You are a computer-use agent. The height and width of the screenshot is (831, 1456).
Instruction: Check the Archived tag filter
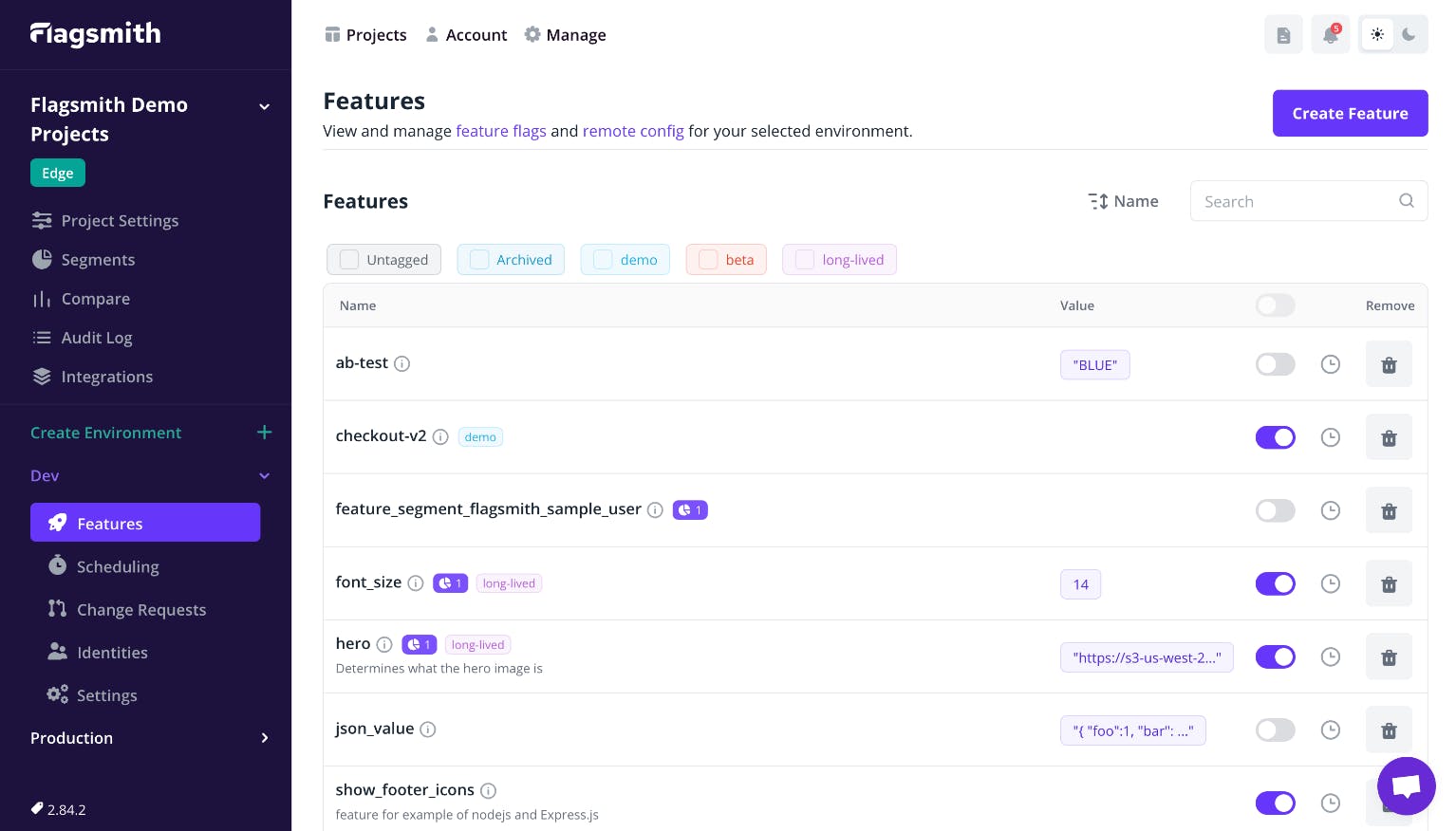pos(480,260)
